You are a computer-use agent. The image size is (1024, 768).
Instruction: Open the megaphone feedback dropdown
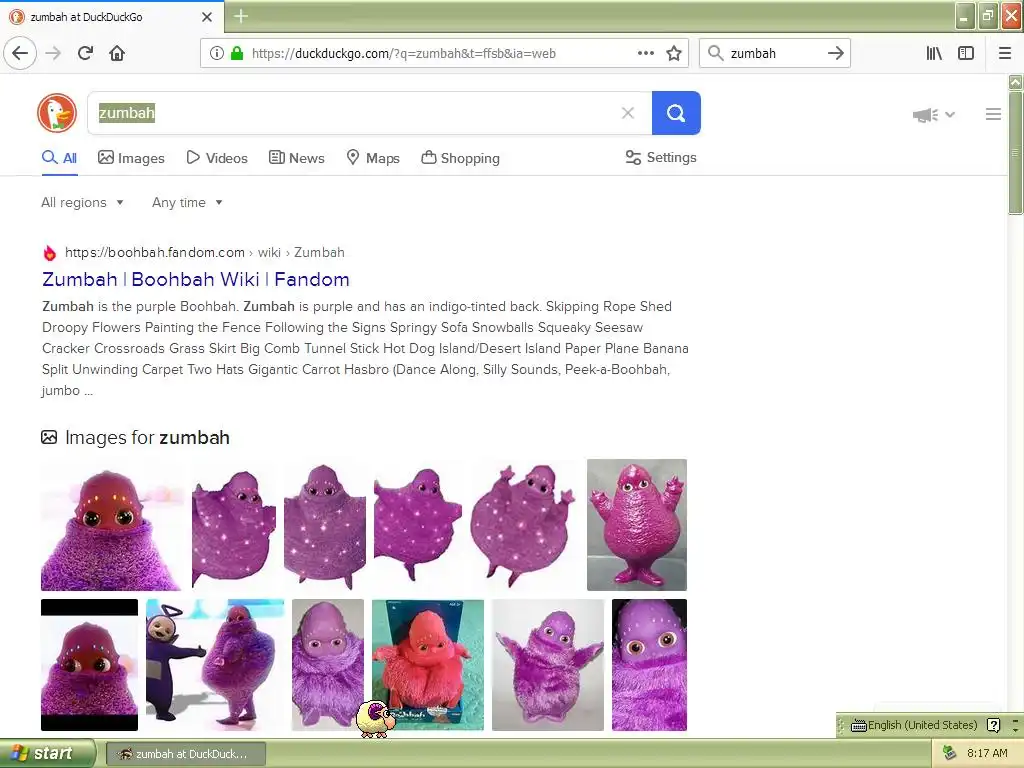pyautogui.click(x=933, y=115)
